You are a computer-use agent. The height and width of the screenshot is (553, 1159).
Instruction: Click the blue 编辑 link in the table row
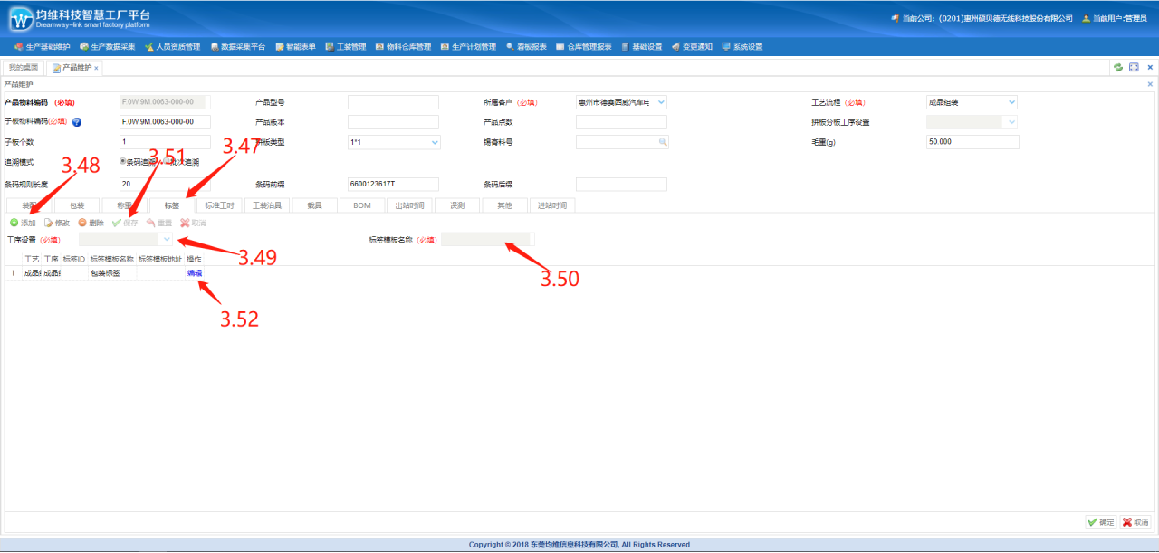coord(193,273)
